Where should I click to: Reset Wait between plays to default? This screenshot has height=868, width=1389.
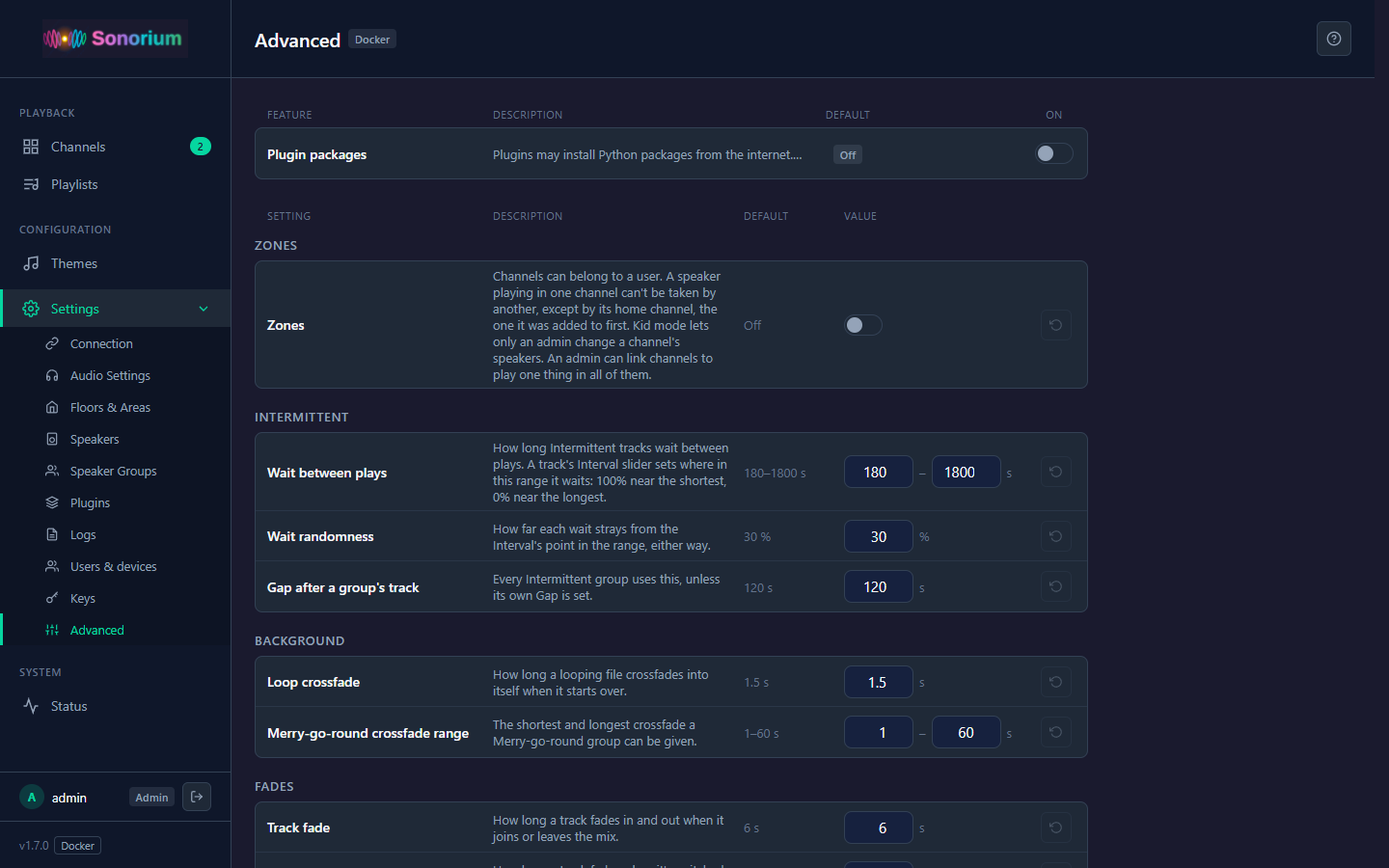tap(1055, 472)
